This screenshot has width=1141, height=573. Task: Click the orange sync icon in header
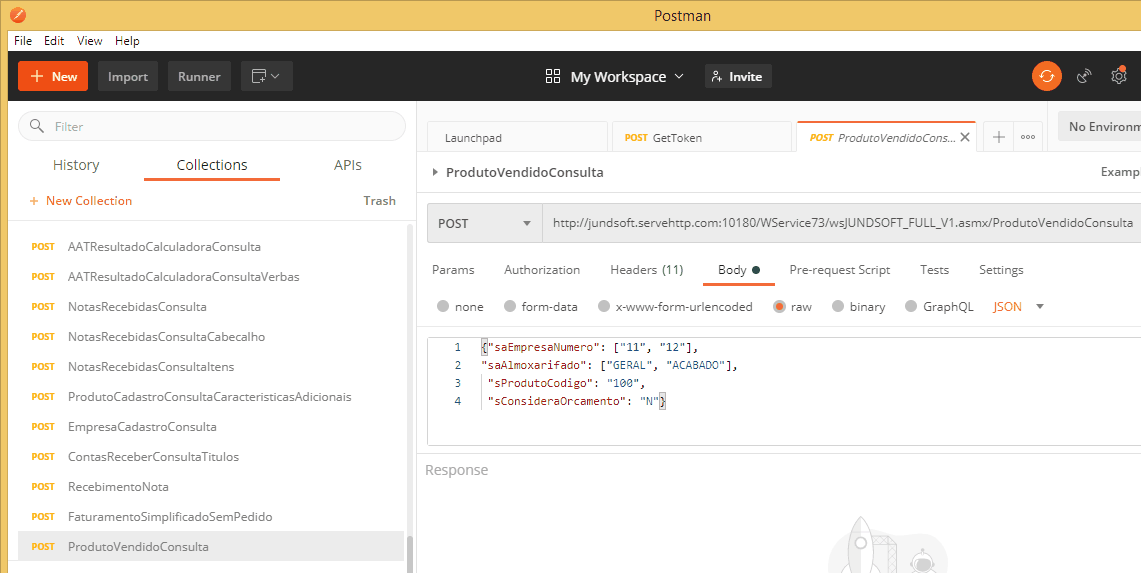(1047, 76)
